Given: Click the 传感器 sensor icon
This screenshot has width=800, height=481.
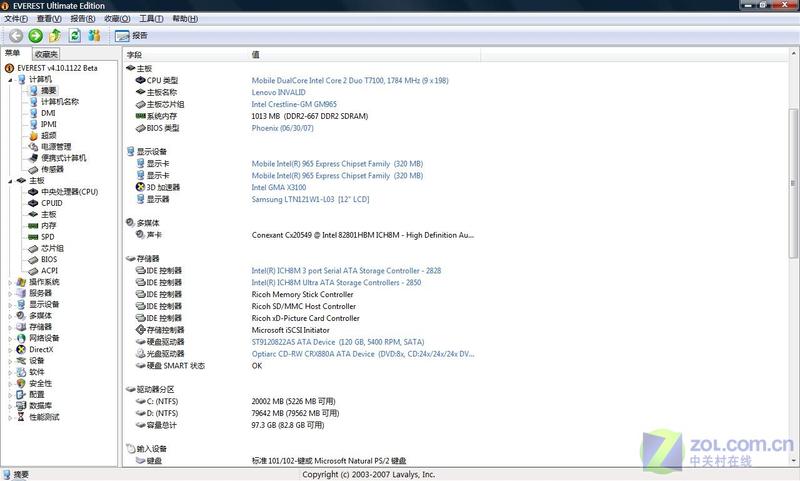Looking at the screenshot, I should coord(33,169).
